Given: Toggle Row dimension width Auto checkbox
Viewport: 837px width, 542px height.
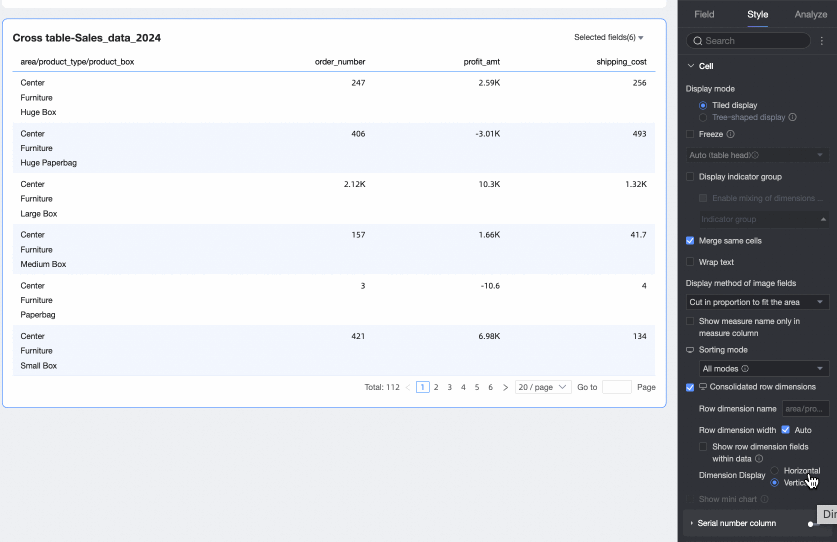Looking at the screenshot, I should [x=786, y=430].
